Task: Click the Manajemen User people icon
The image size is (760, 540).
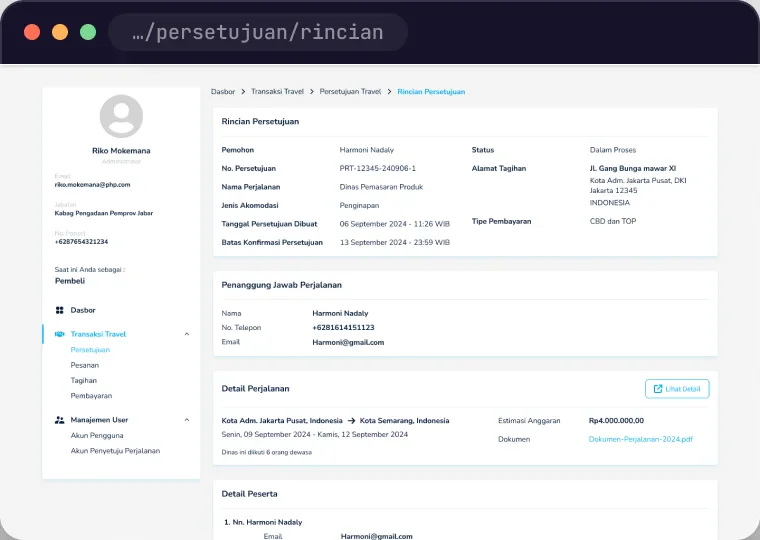Action: pos(60,420)
